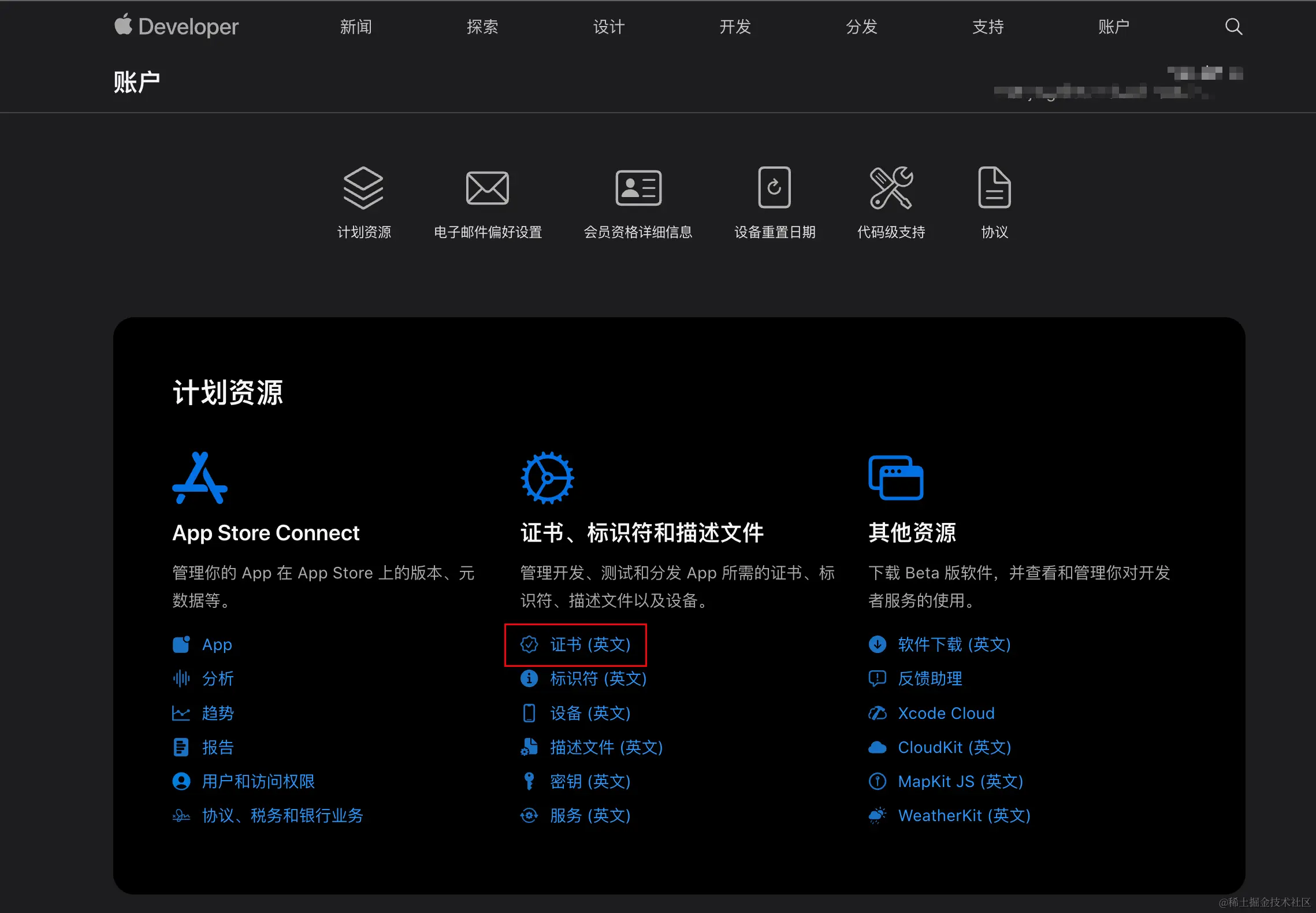Open search via the magnifier icon
Screen dimensions: 1316x913
[x=1233, y=26]
